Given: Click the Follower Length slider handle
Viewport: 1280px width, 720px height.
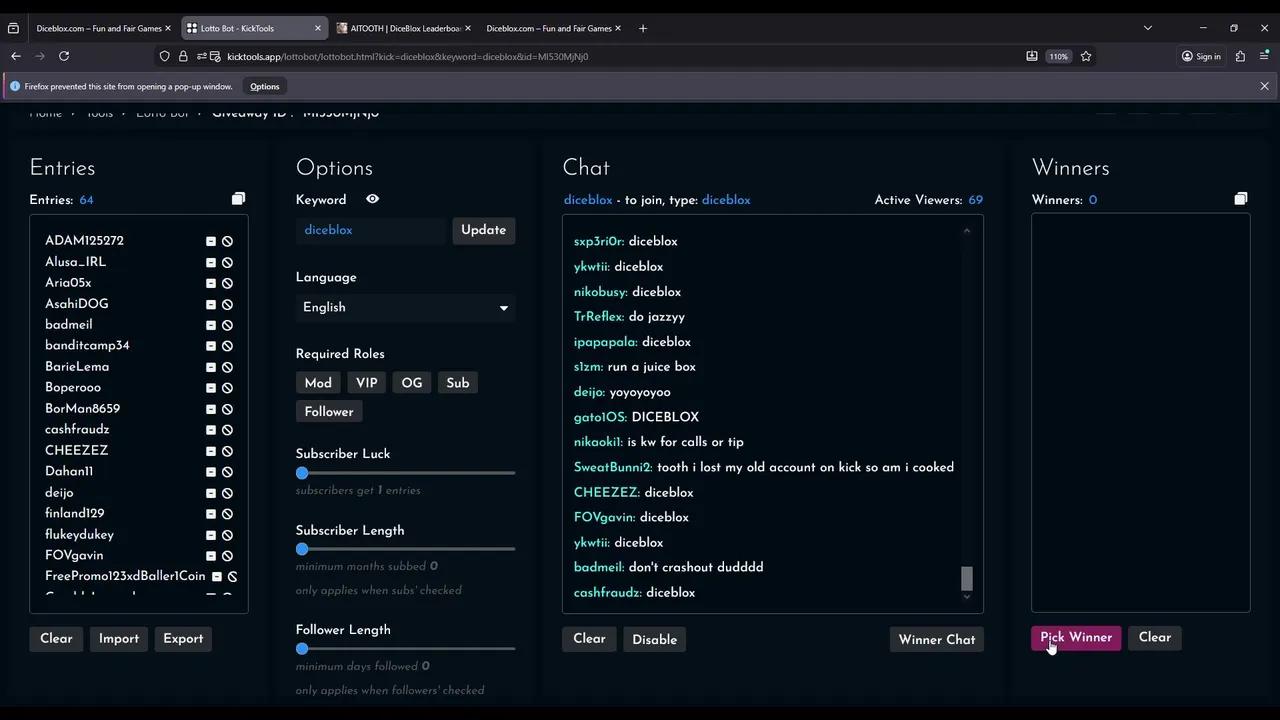Looking at the screenshot, I should (302, 649).
